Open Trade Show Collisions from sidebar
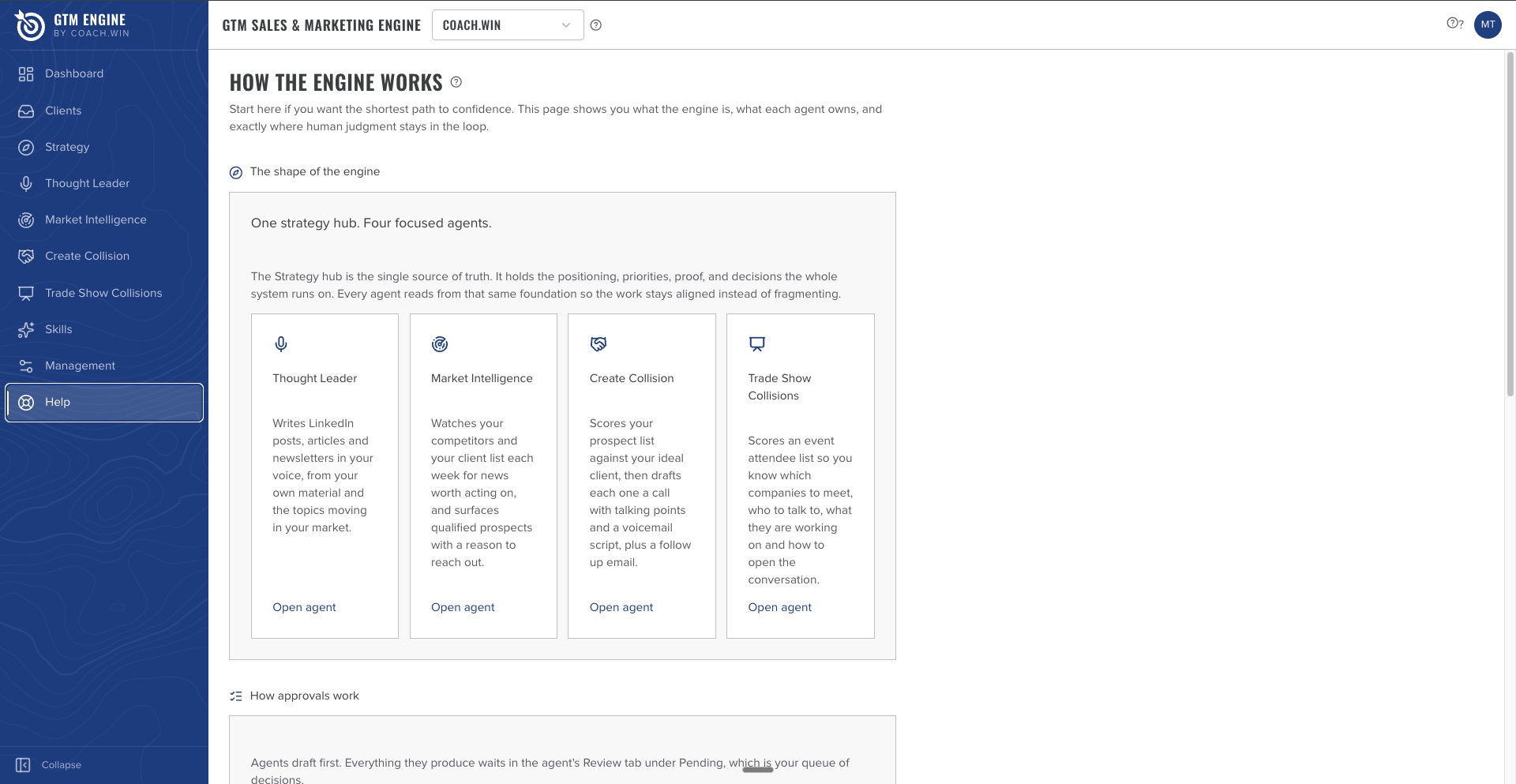Viewport: 1516px width, 784px height. click(104, 294)
